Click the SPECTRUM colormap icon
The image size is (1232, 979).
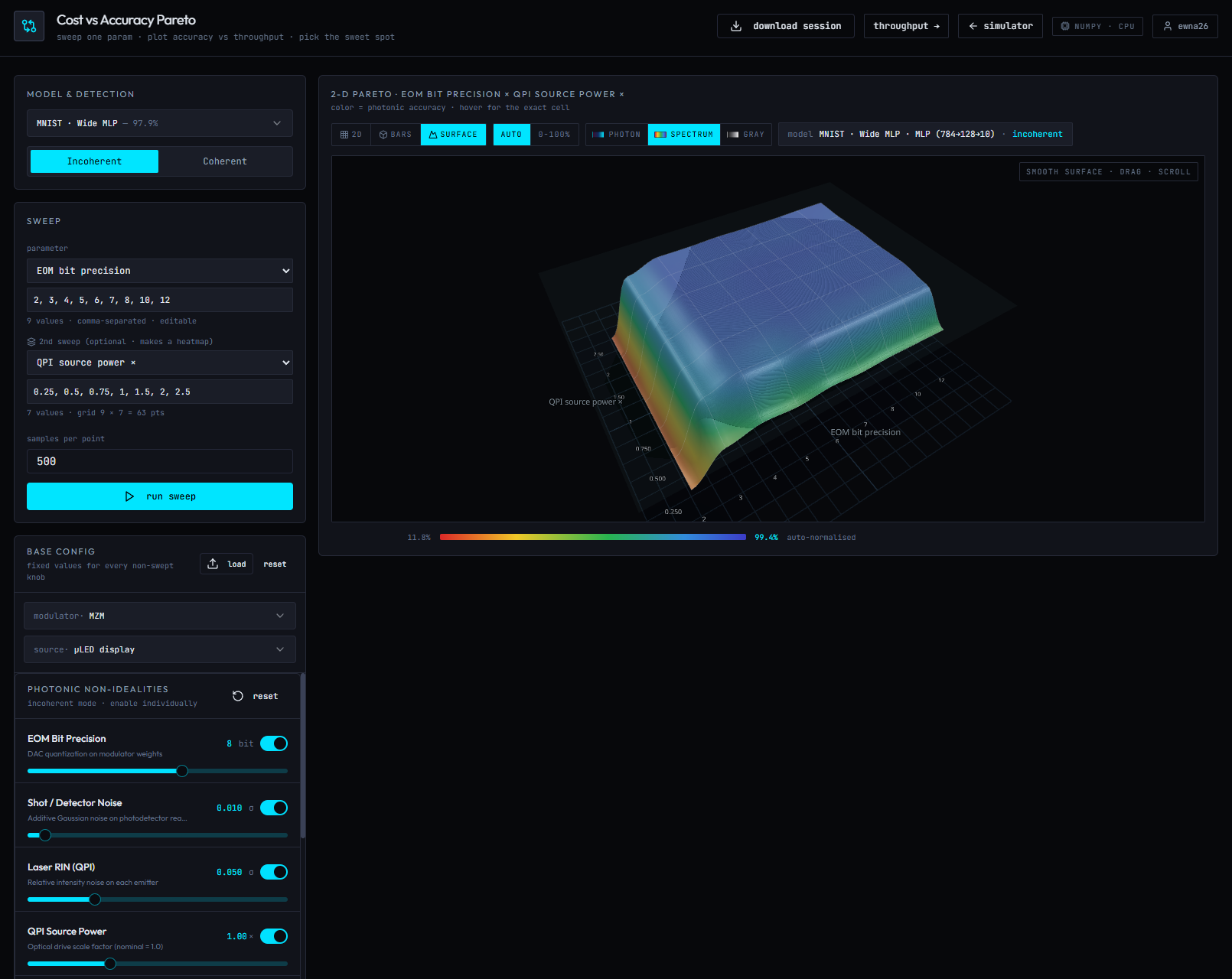660,135
